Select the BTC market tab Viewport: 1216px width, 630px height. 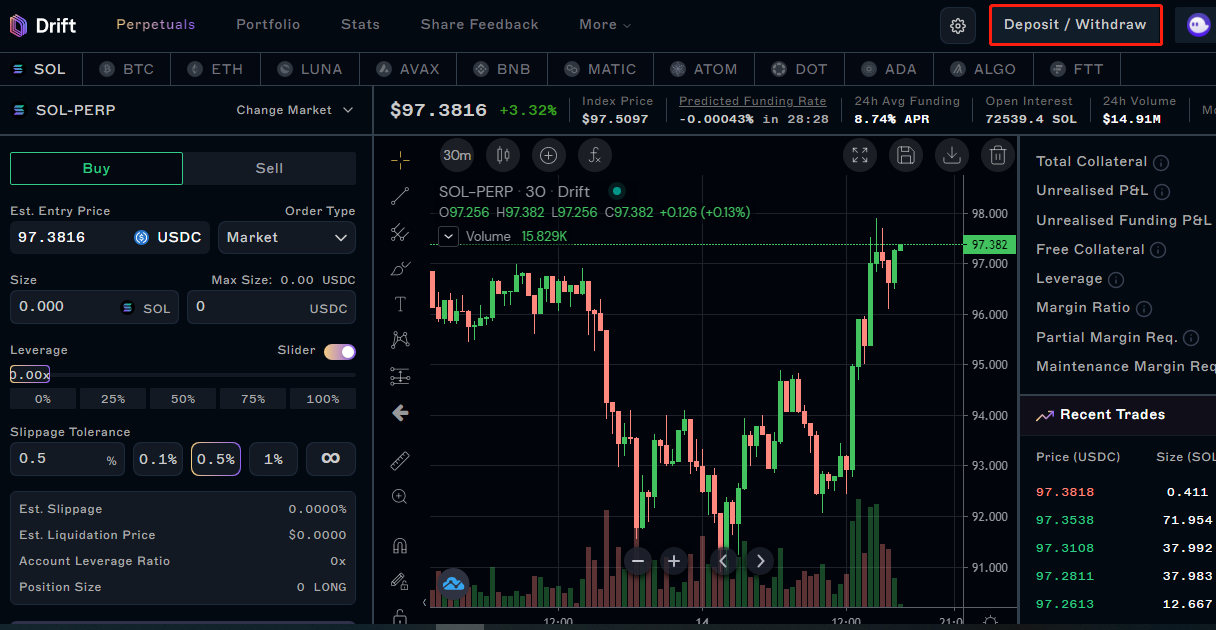(127, 69)
